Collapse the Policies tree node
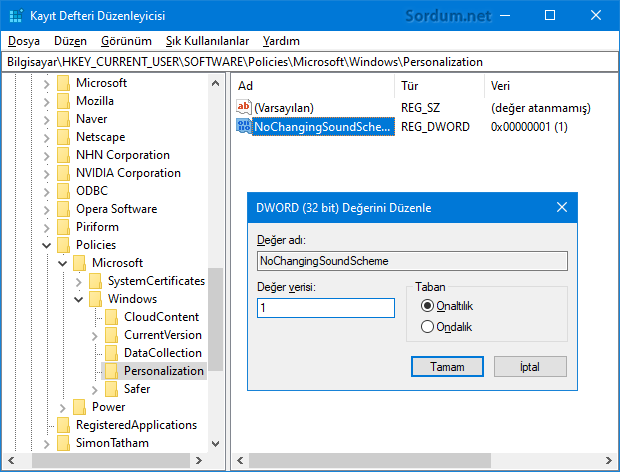 [x=46, y=245]
